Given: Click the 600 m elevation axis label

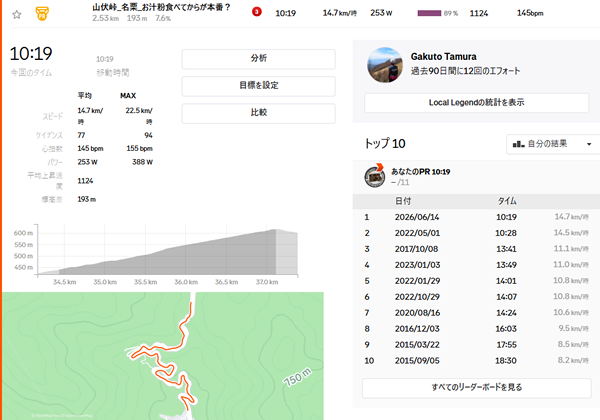Looking at the screenshot, I should point(23,233).
